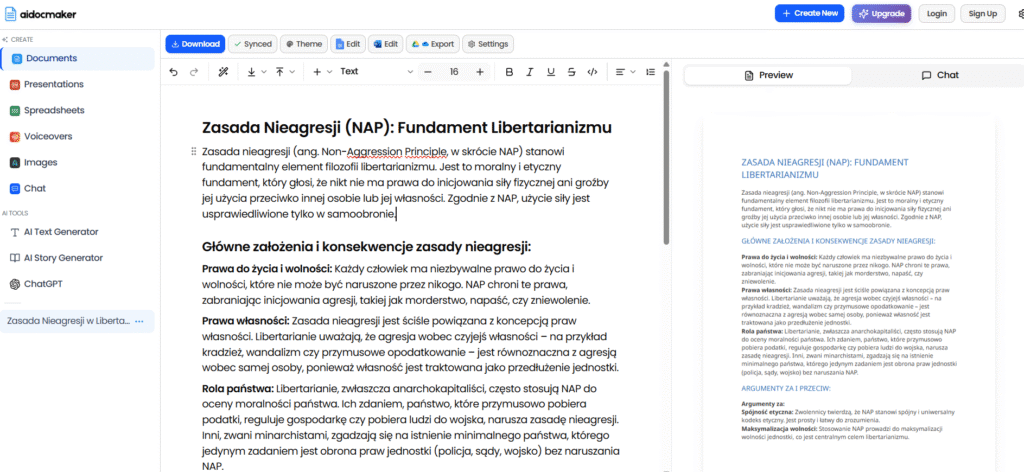This screenshot has height=472, width=1024.
Task: Increase font size with plus button
Action: (480, 72)
